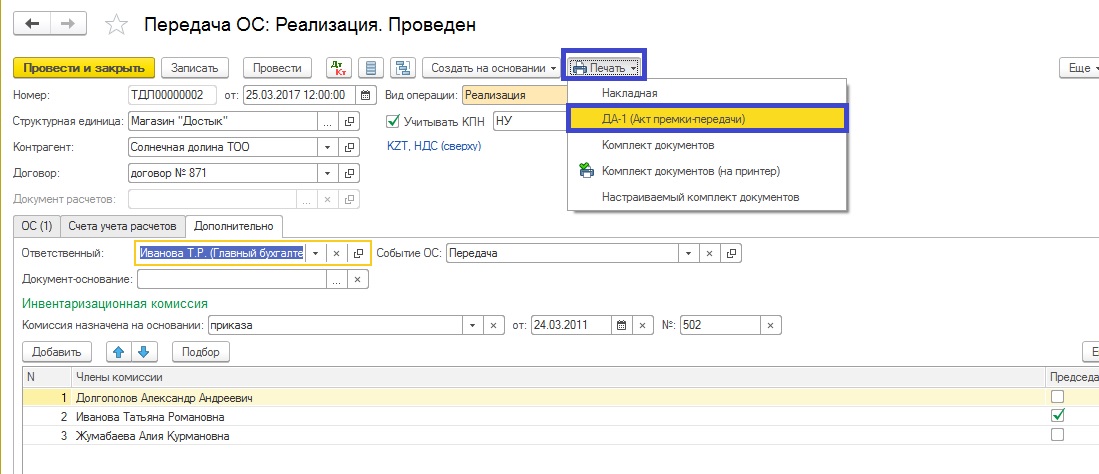The height and width of the screenshot is (474, 1099).
Task: Click the Провести и закрыть button
Action: pos(84,68)
